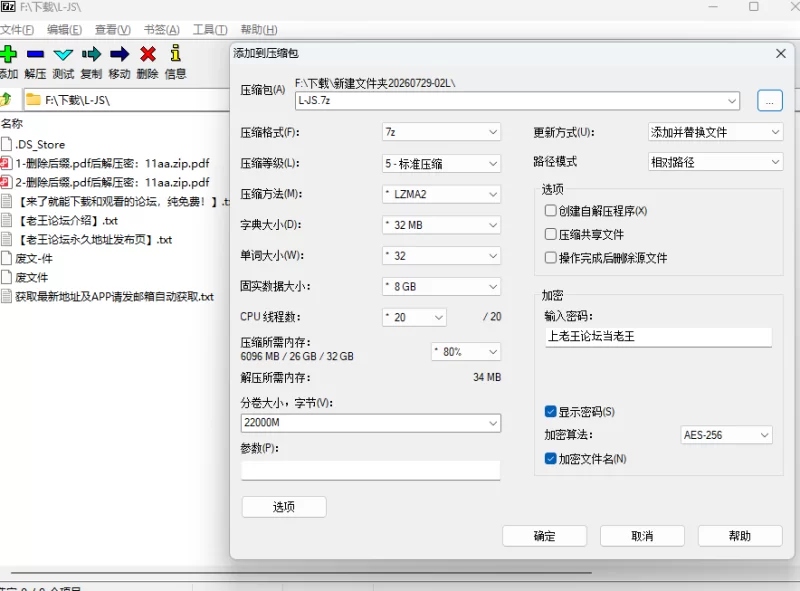Enable the 创建自解压程序 checkbox
Viewport: 800px width, 591px height.
pyautogui.click(x=551, y=211)
